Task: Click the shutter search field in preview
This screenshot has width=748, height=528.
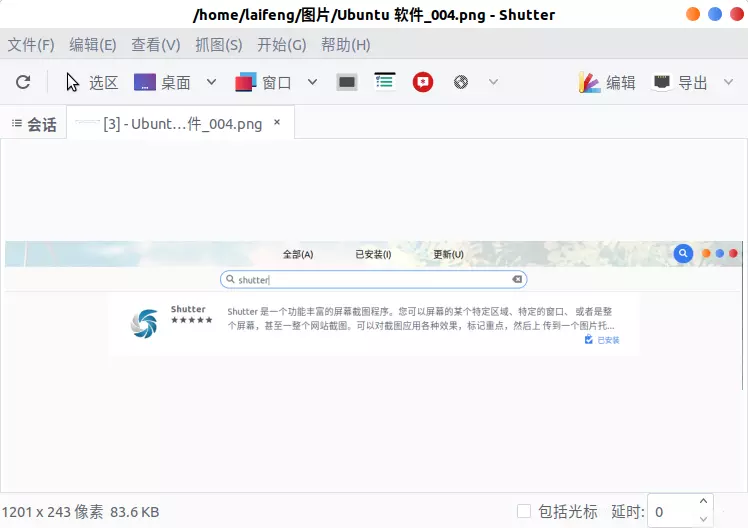Action: coord(373,280)
